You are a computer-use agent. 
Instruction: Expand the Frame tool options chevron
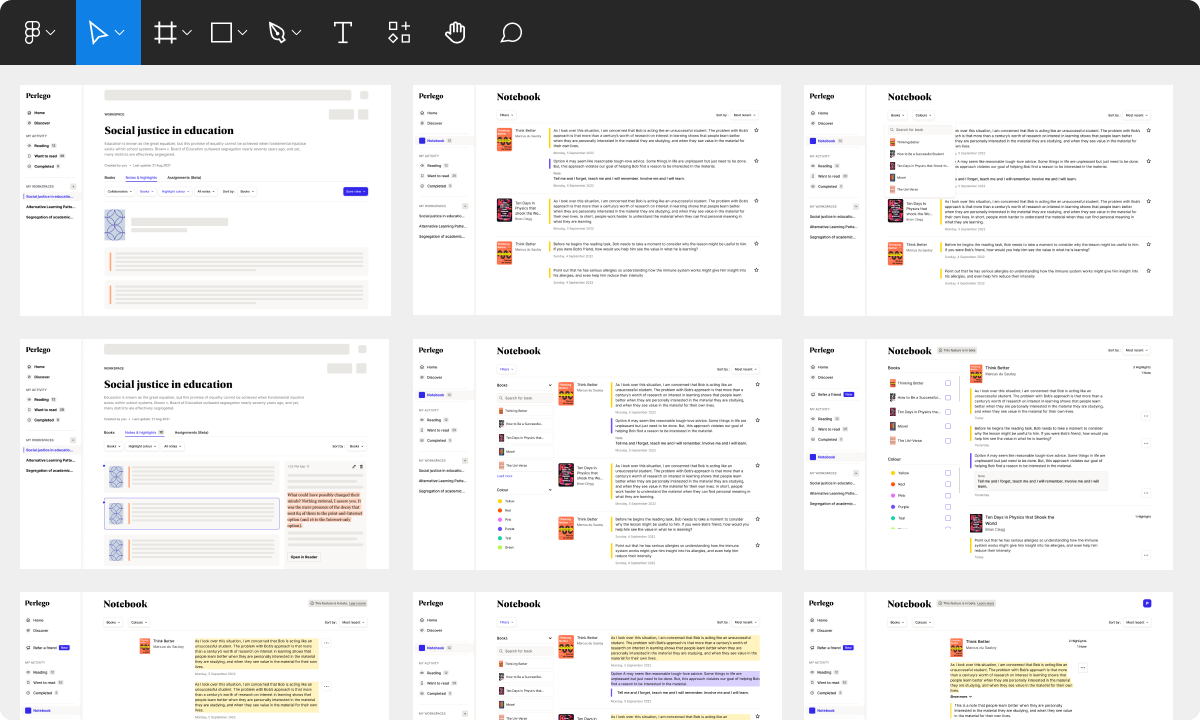click(x=187, y=33)
